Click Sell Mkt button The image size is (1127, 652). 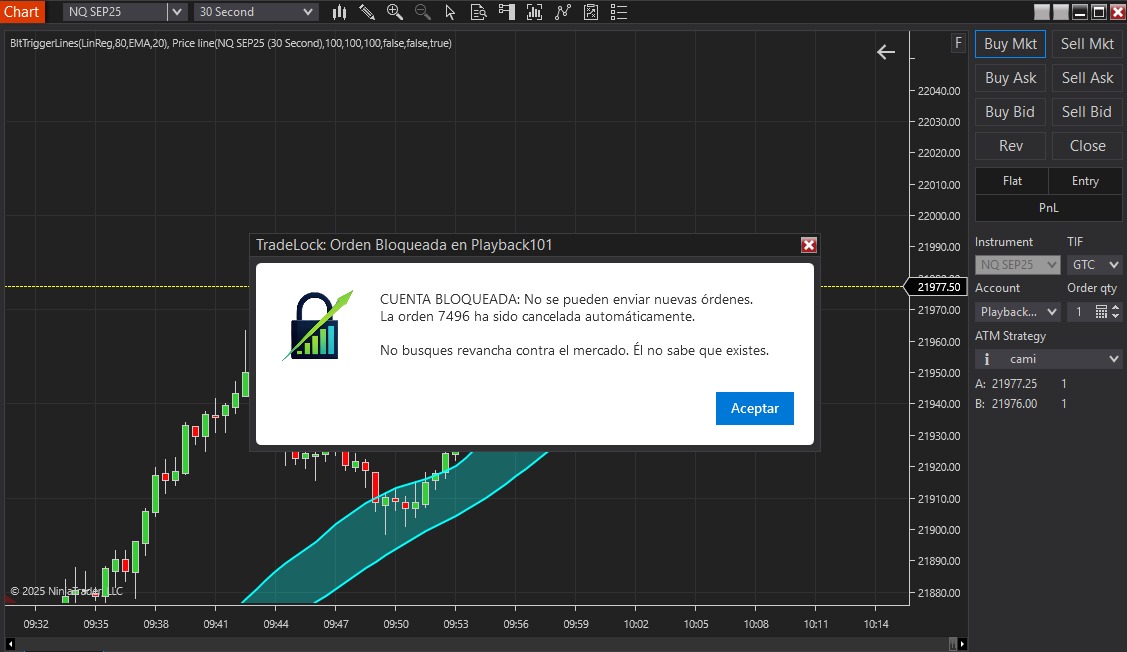(1087, 45)
